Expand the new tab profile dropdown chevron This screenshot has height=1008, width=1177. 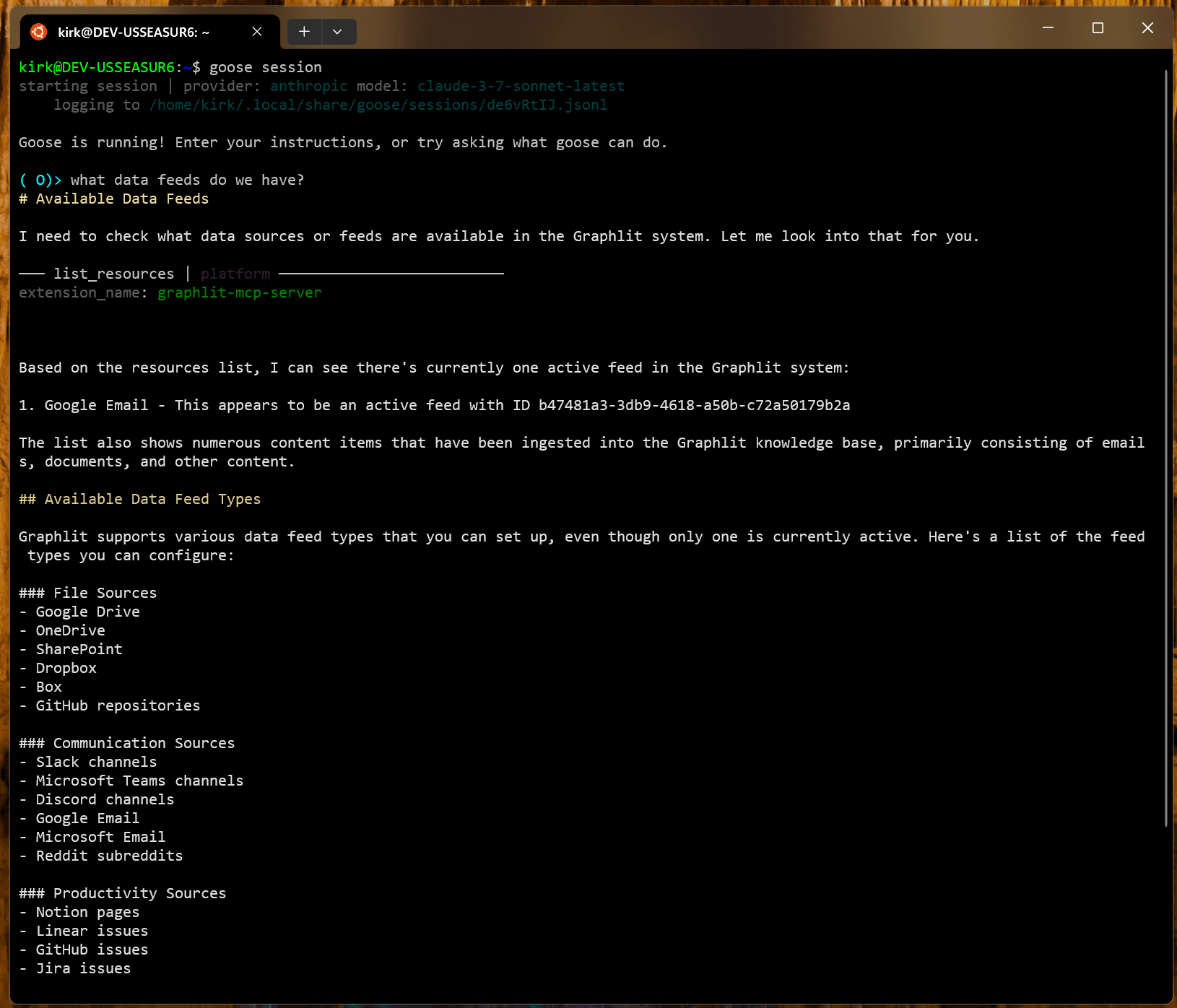pyautogui.click(x=337, y=32)
